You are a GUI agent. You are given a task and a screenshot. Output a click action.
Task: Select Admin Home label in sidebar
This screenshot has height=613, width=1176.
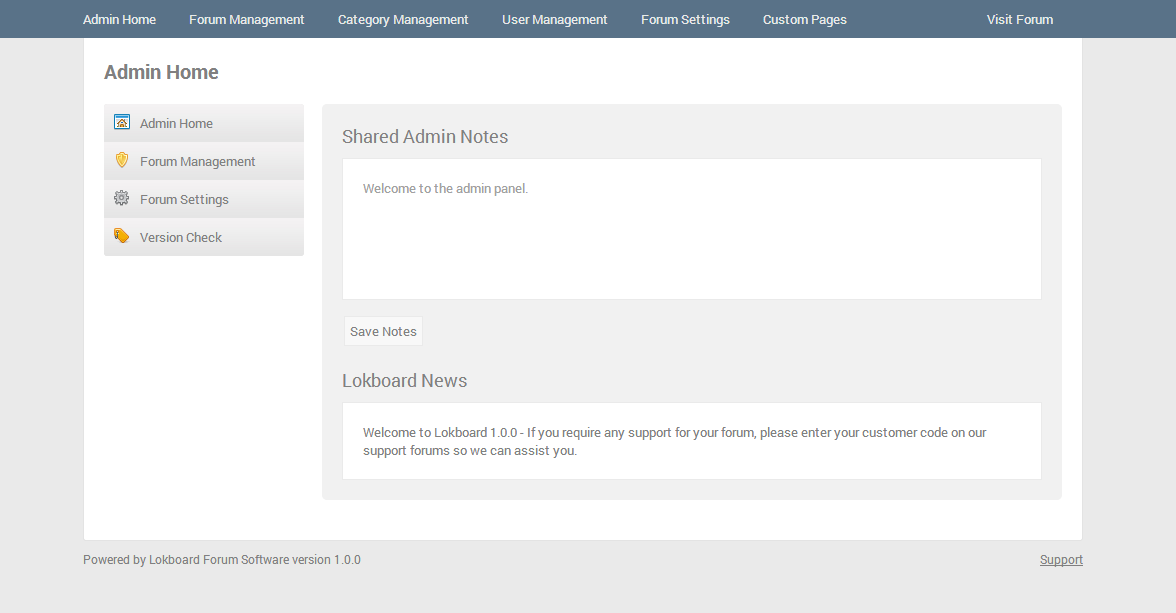click(176, 124)
